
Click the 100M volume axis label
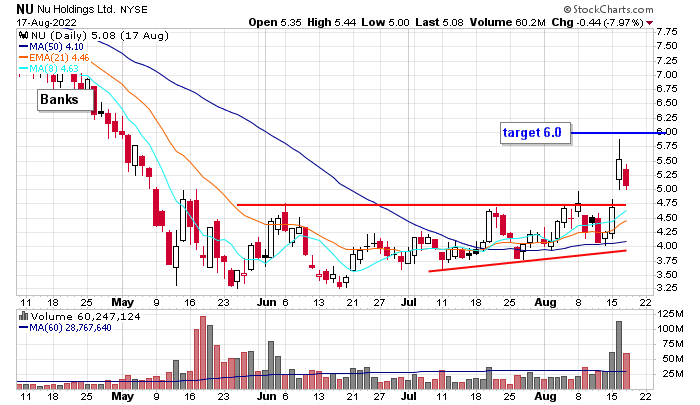click(x=670, y=329)
